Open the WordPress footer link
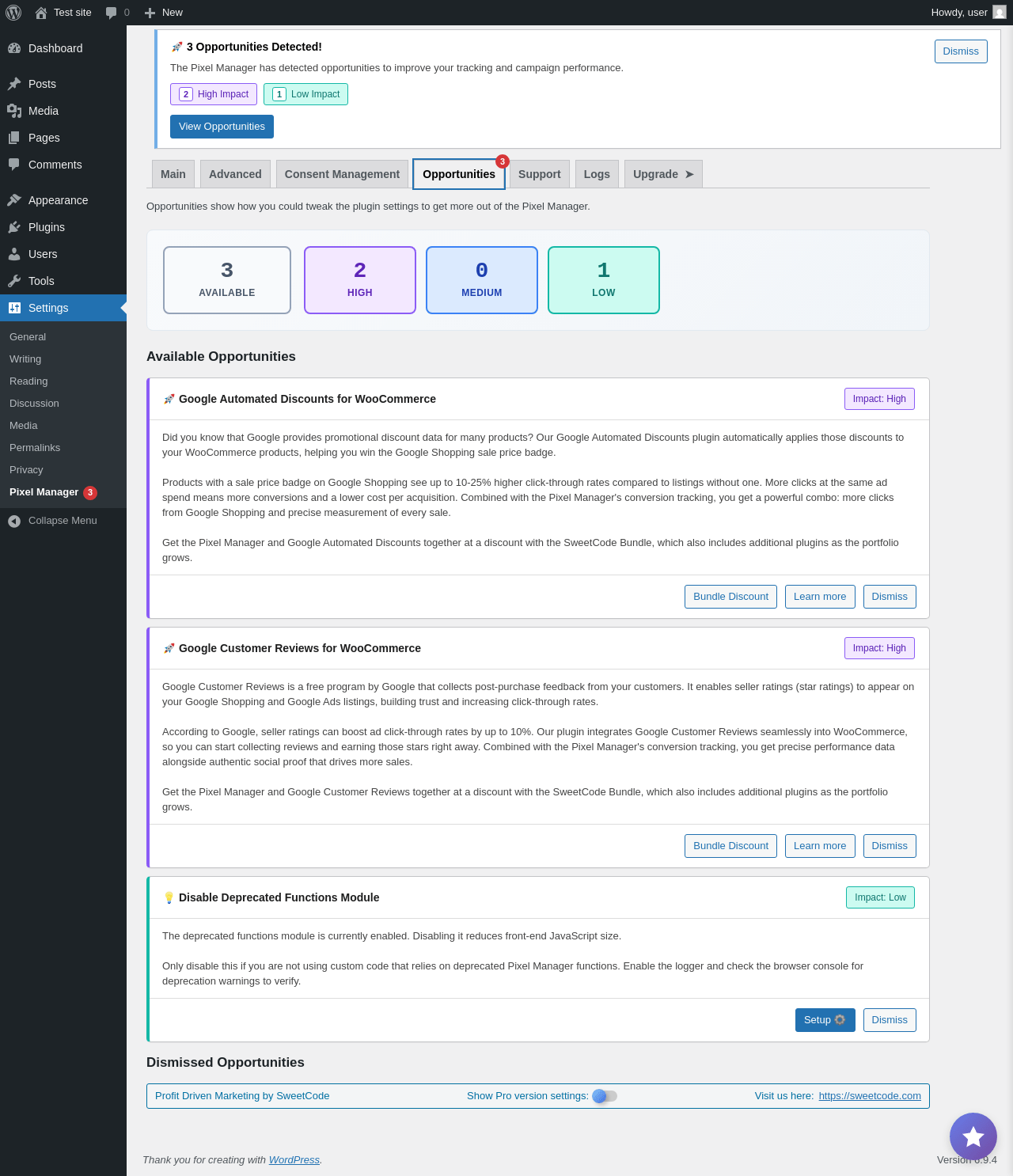 point(294,1160)
